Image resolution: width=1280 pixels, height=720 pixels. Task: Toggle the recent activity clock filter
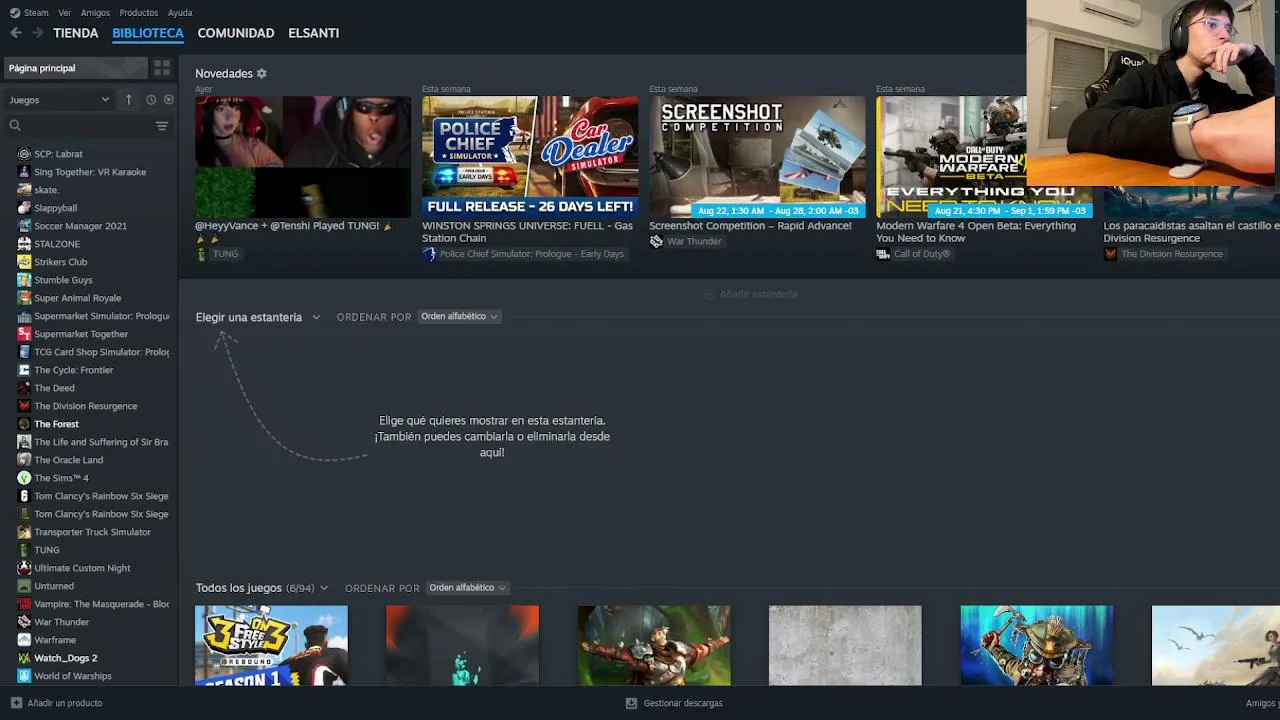(x=151, y=100)
